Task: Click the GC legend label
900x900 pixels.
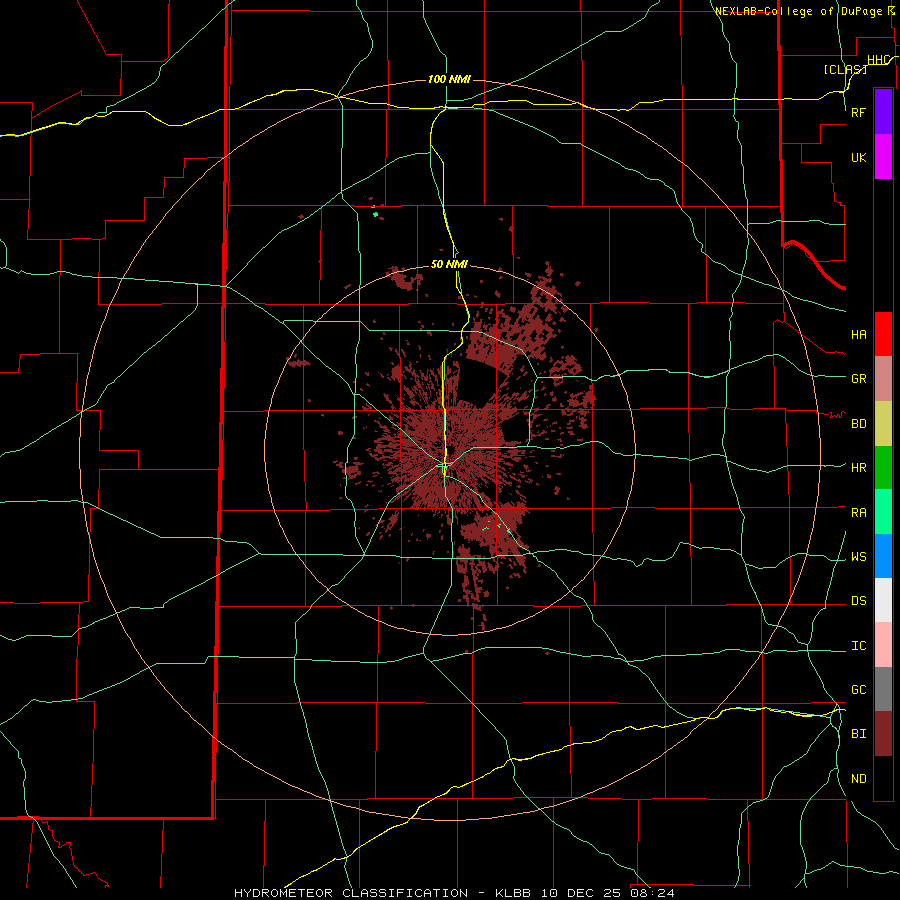Action: coord(858,690)
